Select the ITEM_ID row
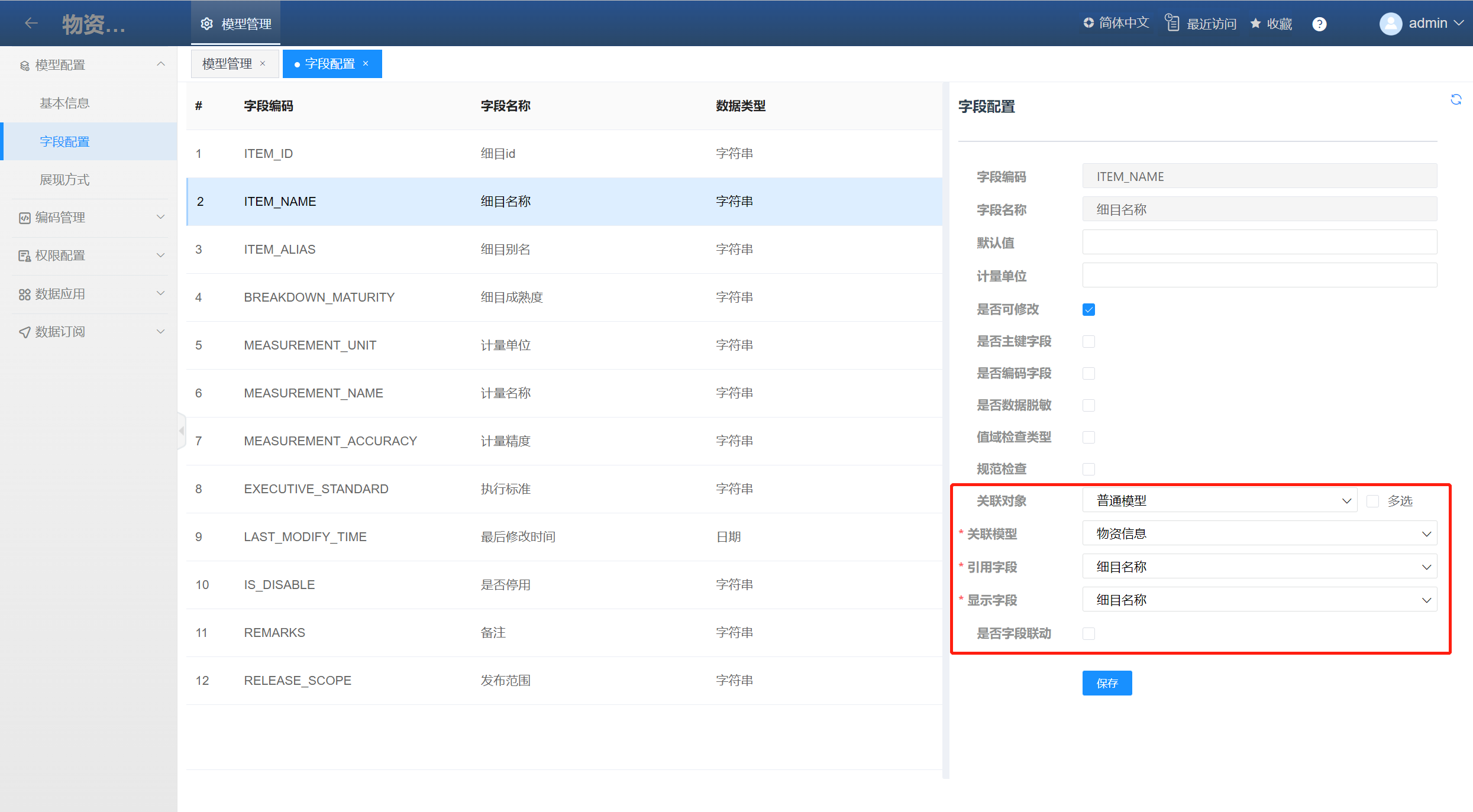Image resolution: width=1473 pixels, height=812 pixels. coord(564,154)
